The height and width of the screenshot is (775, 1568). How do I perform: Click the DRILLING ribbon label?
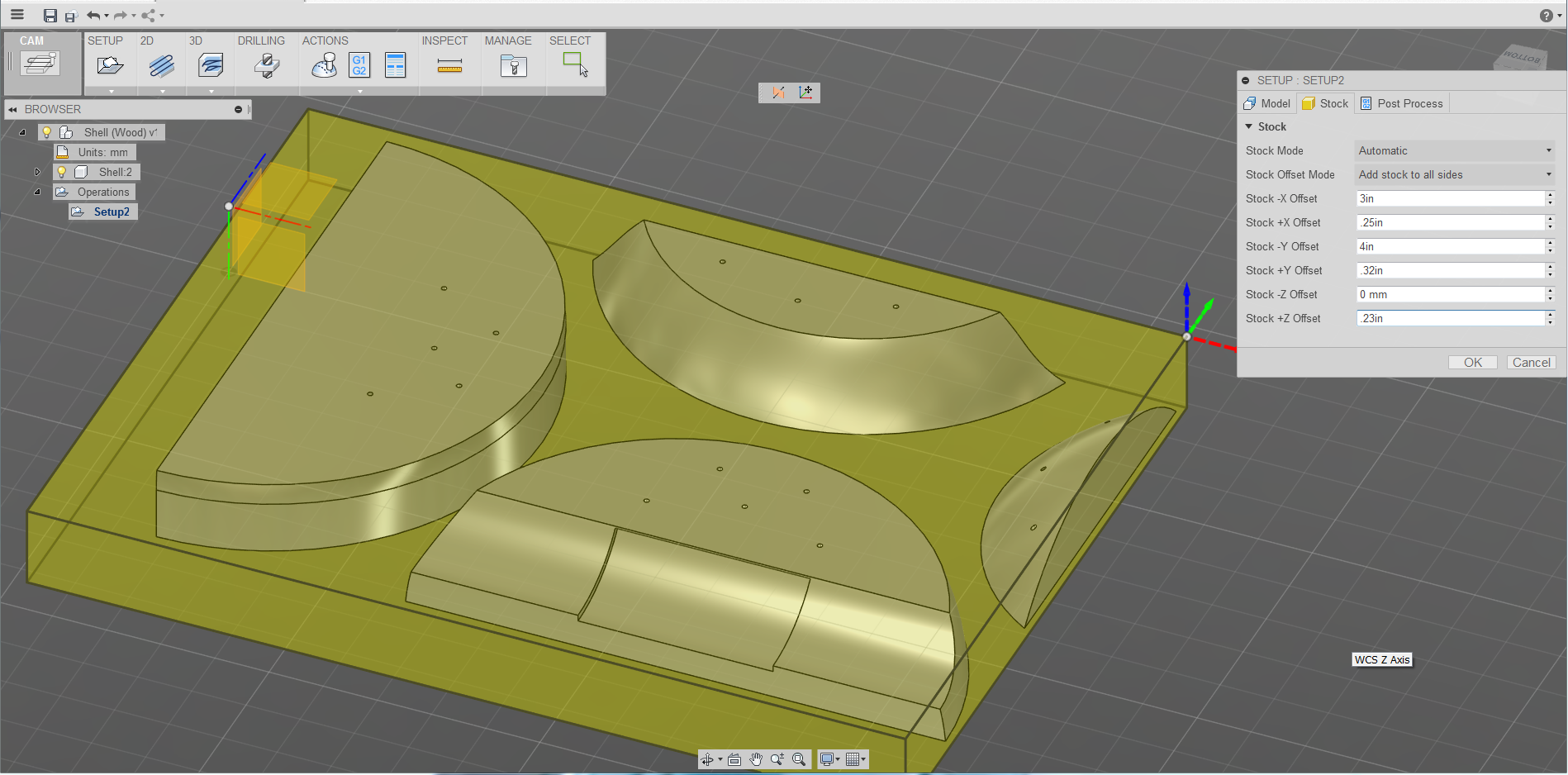(x=261, y=40)
